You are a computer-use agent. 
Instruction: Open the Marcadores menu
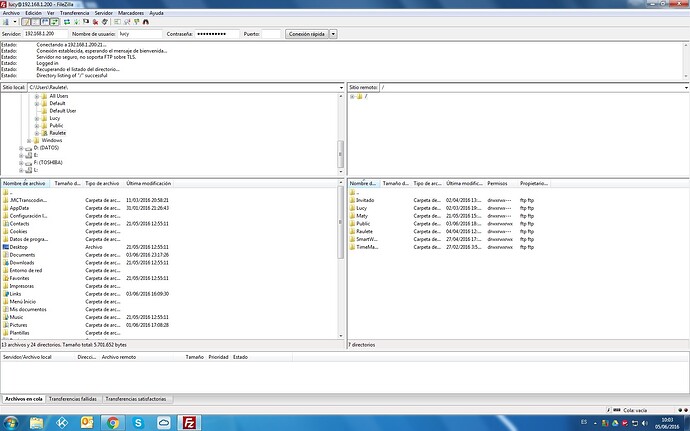[131, 13]
